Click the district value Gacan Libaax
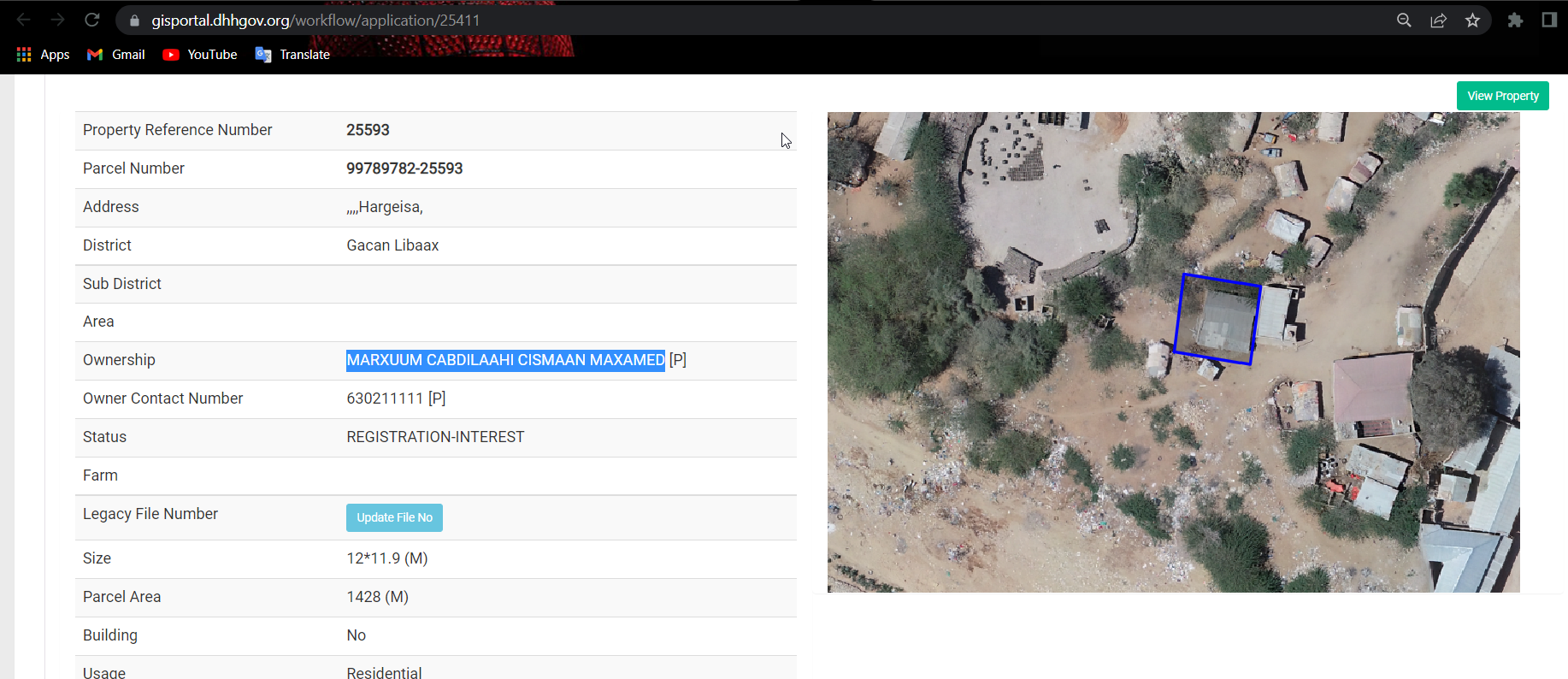 point(392,245)
